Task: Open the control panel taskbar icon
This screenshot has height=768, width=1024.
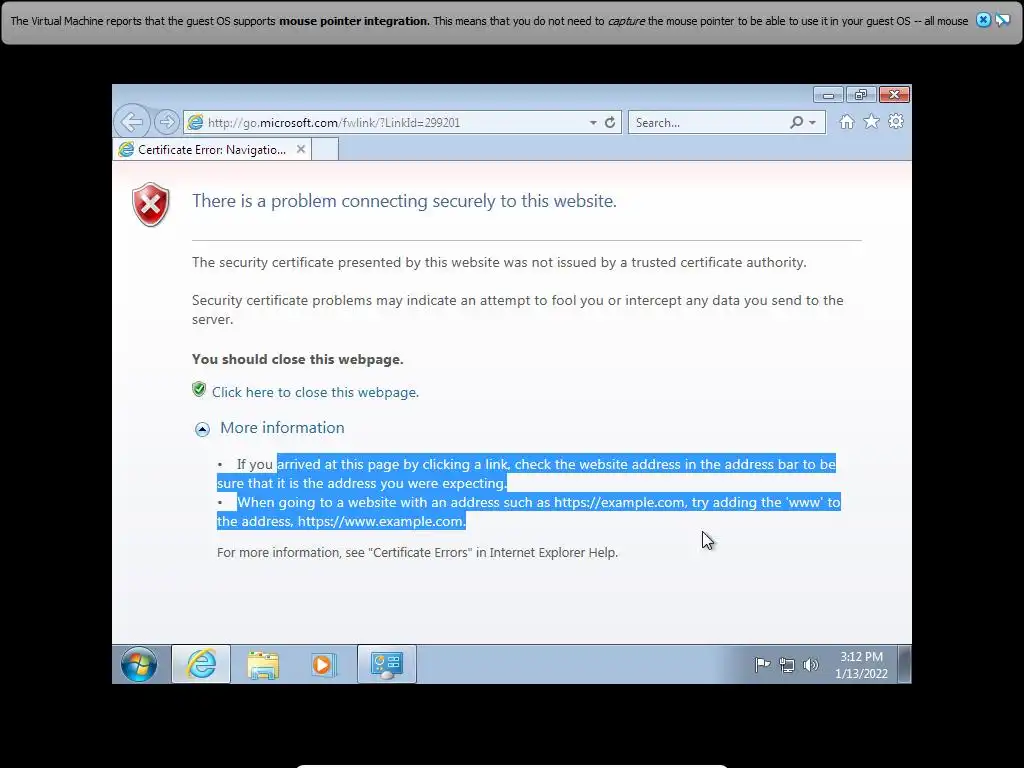Action: tap(387, 664)
